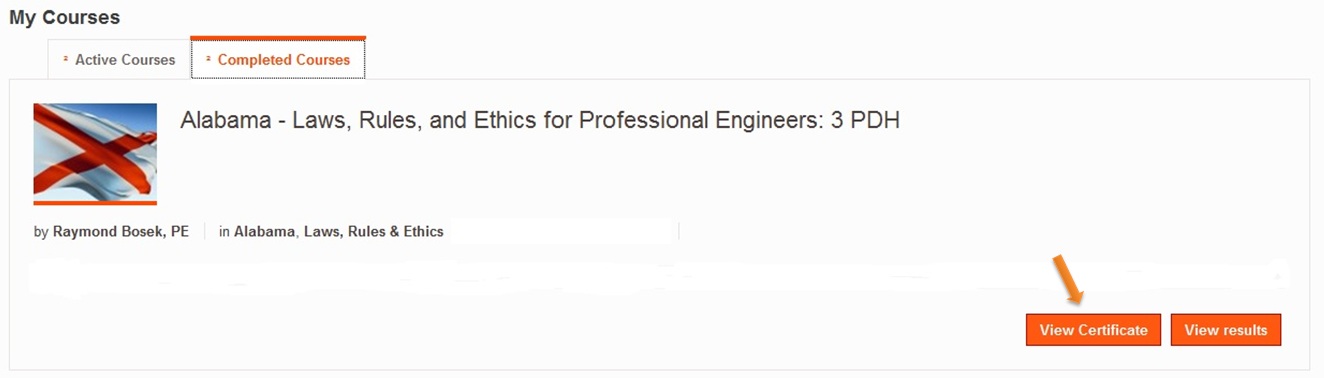Click the orange top edge of Completed Courses tab
Image resolution: width=1324 pixels, height=378 pixels.
tap(278, 38)
